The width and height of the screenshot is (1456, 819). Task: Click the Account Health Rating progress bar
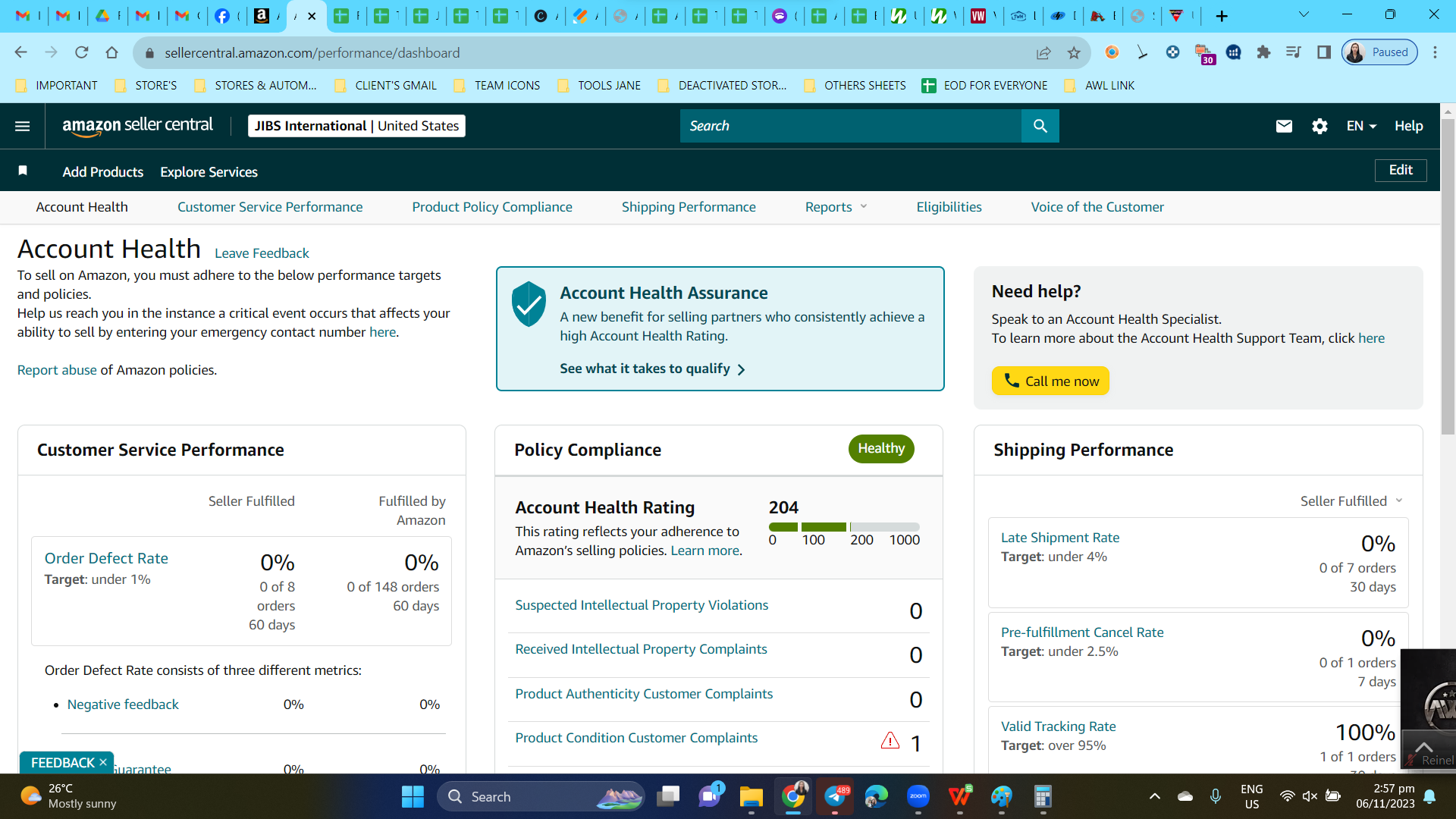[844, 527]
